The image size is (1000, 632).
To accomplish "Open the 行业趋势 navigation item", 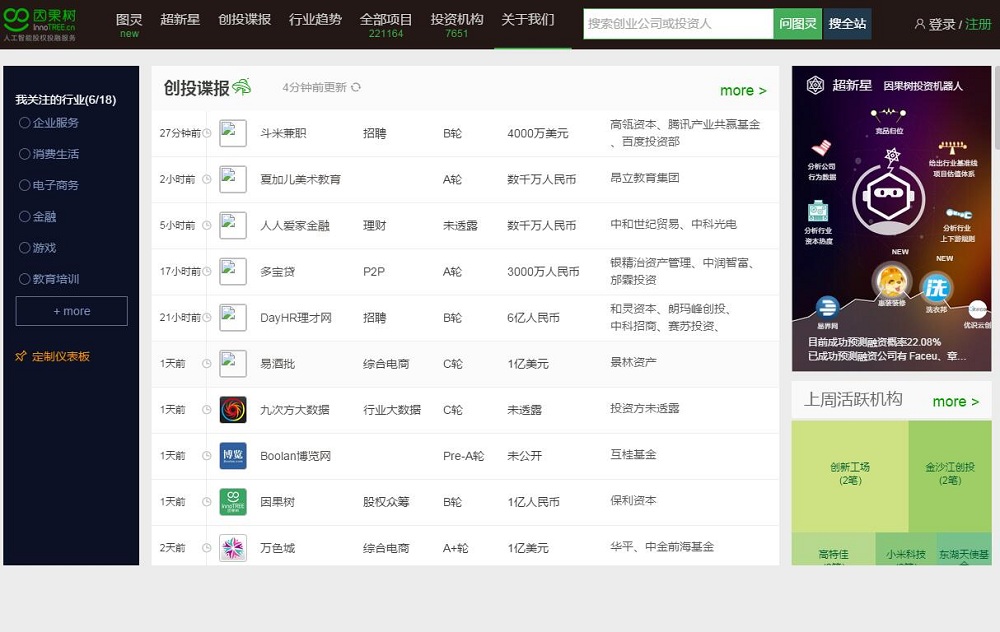I will [315, 20].
